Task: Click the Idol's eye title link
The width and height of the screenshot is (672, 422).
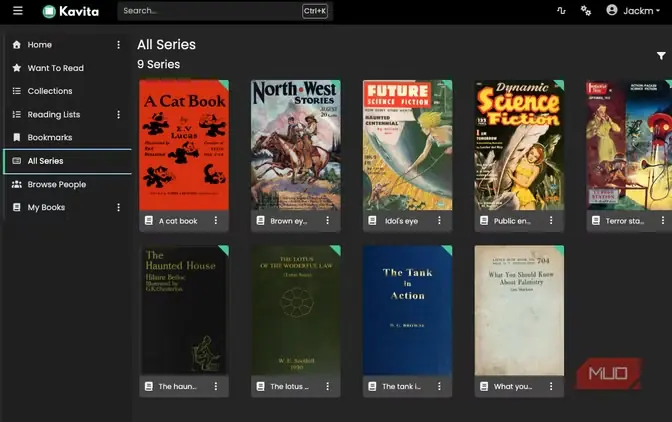Action: [x=401, y=221]
